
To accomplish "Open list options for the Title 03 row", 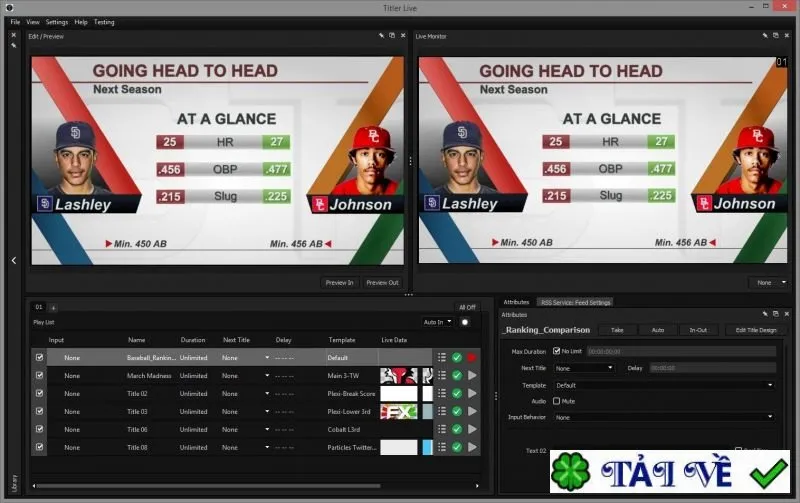I will pos(442,411).
